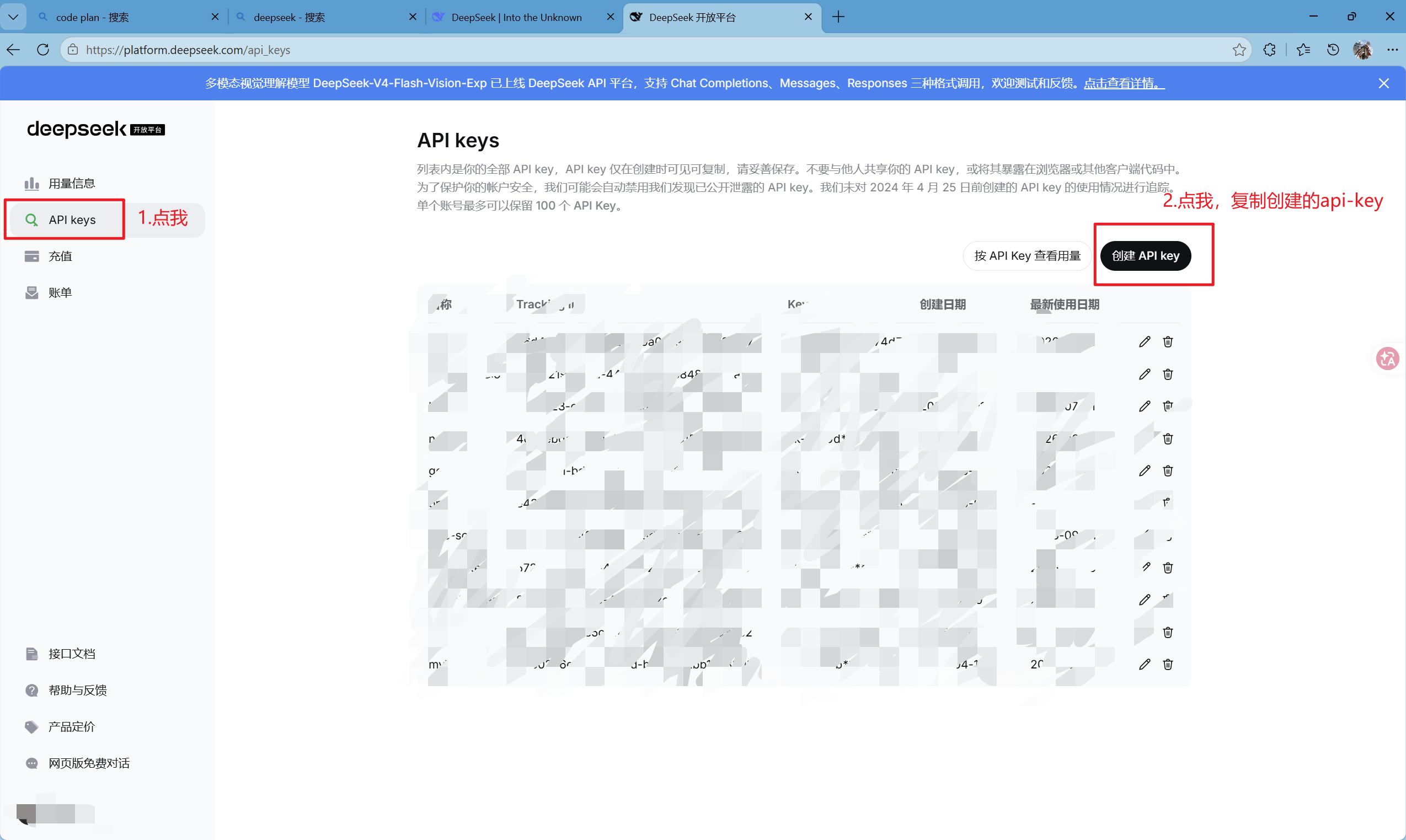View site information lock icon
The height and width of the screenshot is (840, 1406).
pos(73,50)
